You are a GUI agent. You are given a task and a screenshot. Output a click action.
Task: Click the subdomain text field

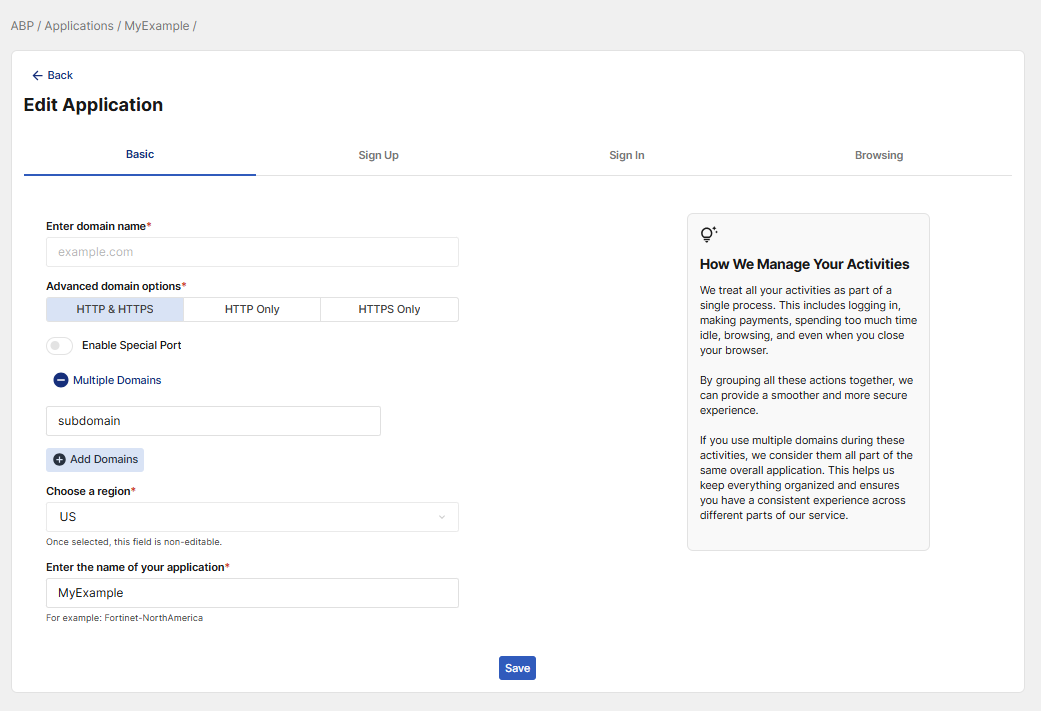213,421
